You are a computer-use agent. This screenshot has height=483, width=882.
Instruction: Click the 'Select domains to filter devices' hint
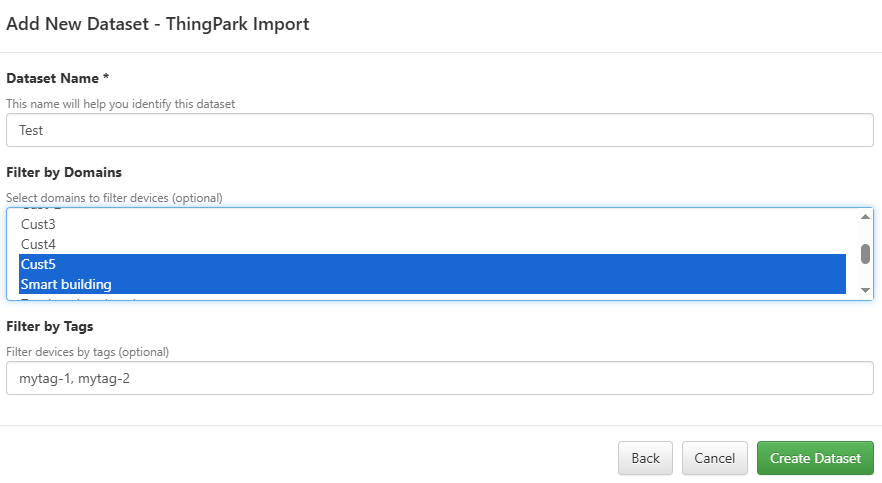point(114,197)
